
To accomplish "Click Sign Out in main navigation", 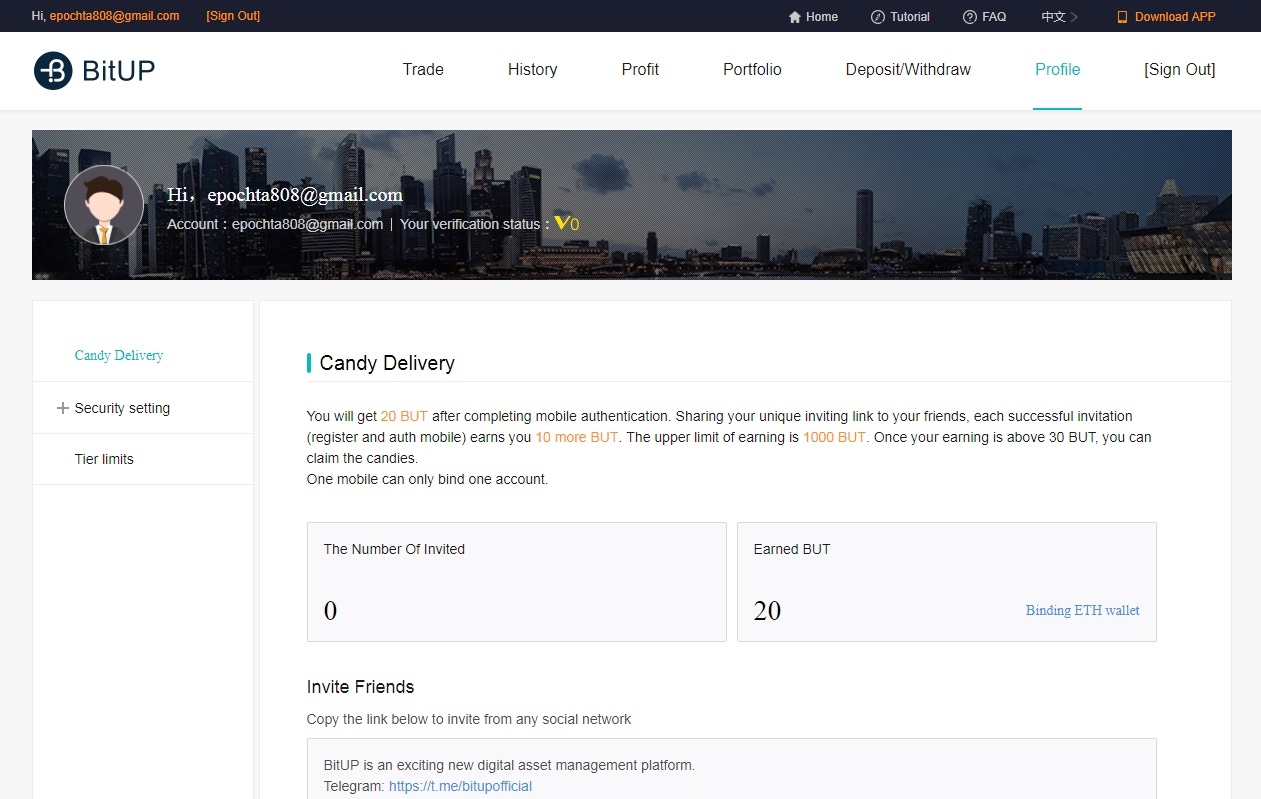I will 1180,70.
